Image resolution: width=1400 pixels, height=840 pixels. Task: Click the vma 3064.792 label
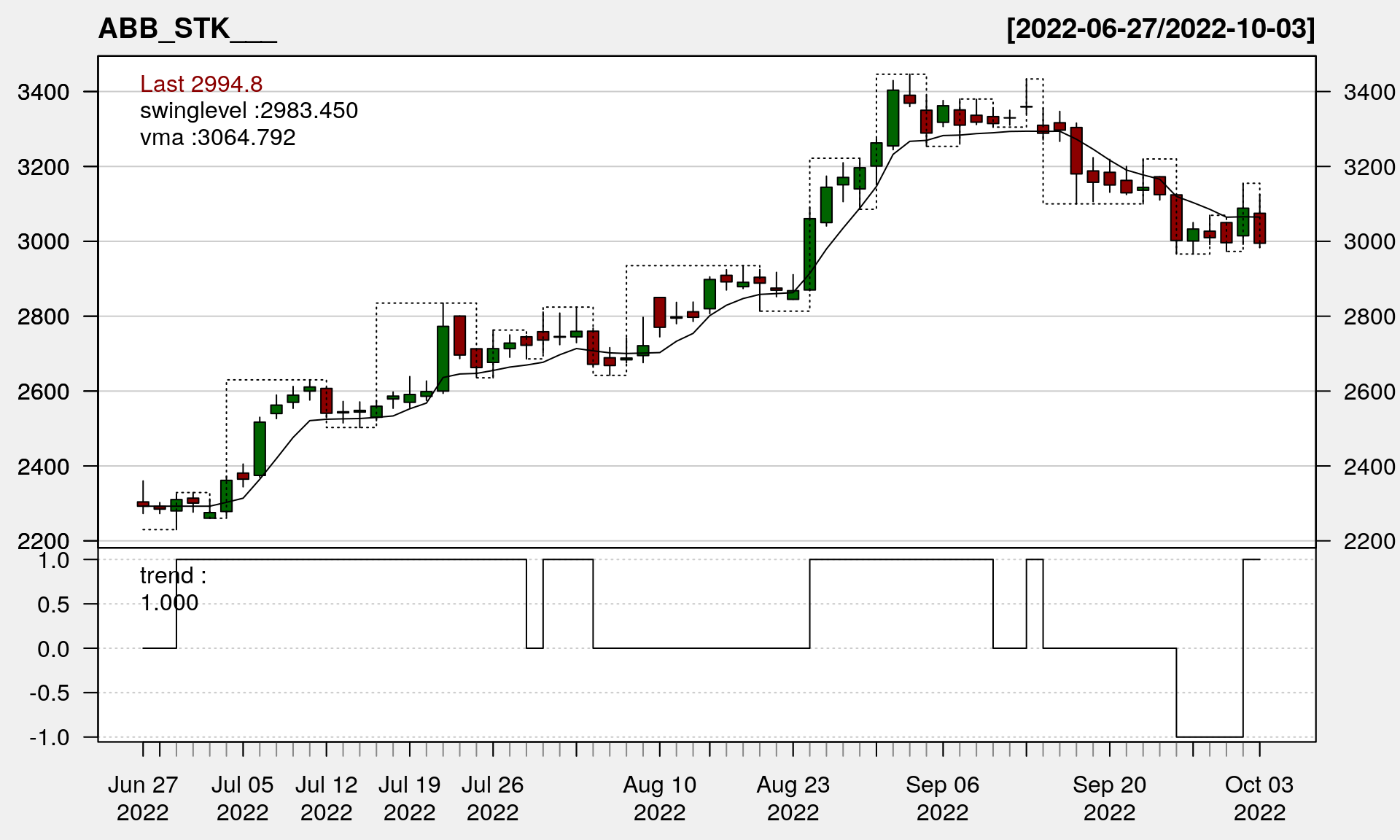(217, 138)
